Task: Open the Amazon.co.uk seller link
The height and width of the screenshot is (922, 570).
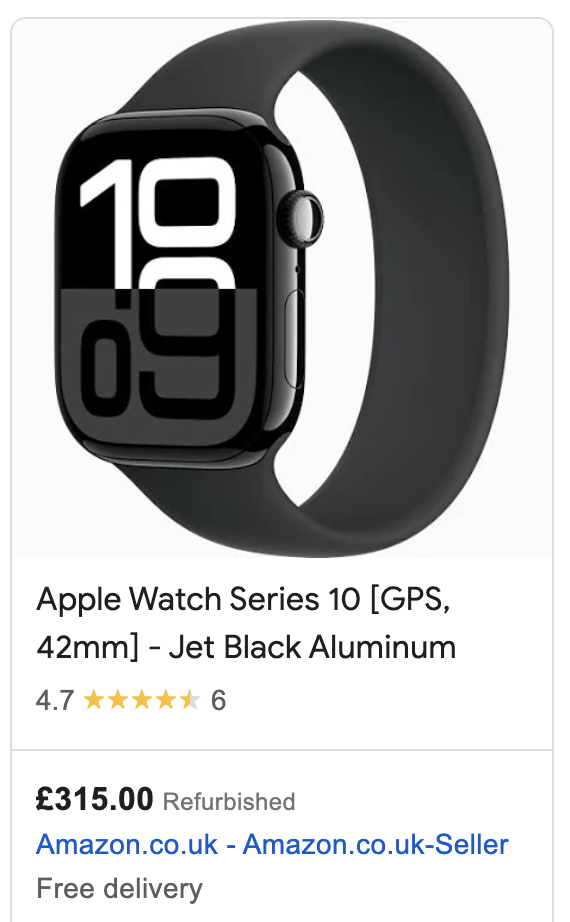Action: [272, 844]
